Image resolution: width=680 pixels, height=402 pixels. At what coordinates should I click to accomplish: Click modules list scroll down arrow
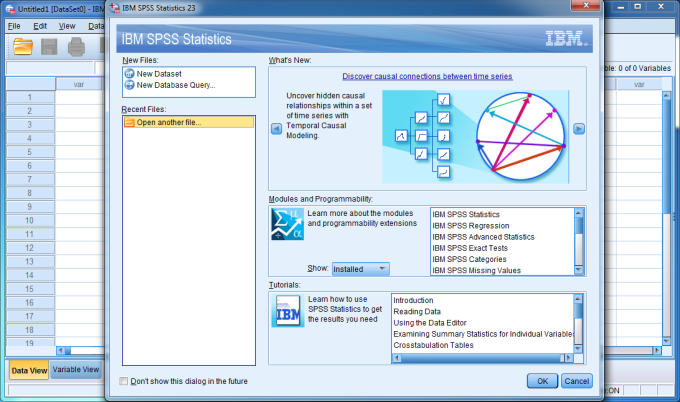click(x=579, y=270)
